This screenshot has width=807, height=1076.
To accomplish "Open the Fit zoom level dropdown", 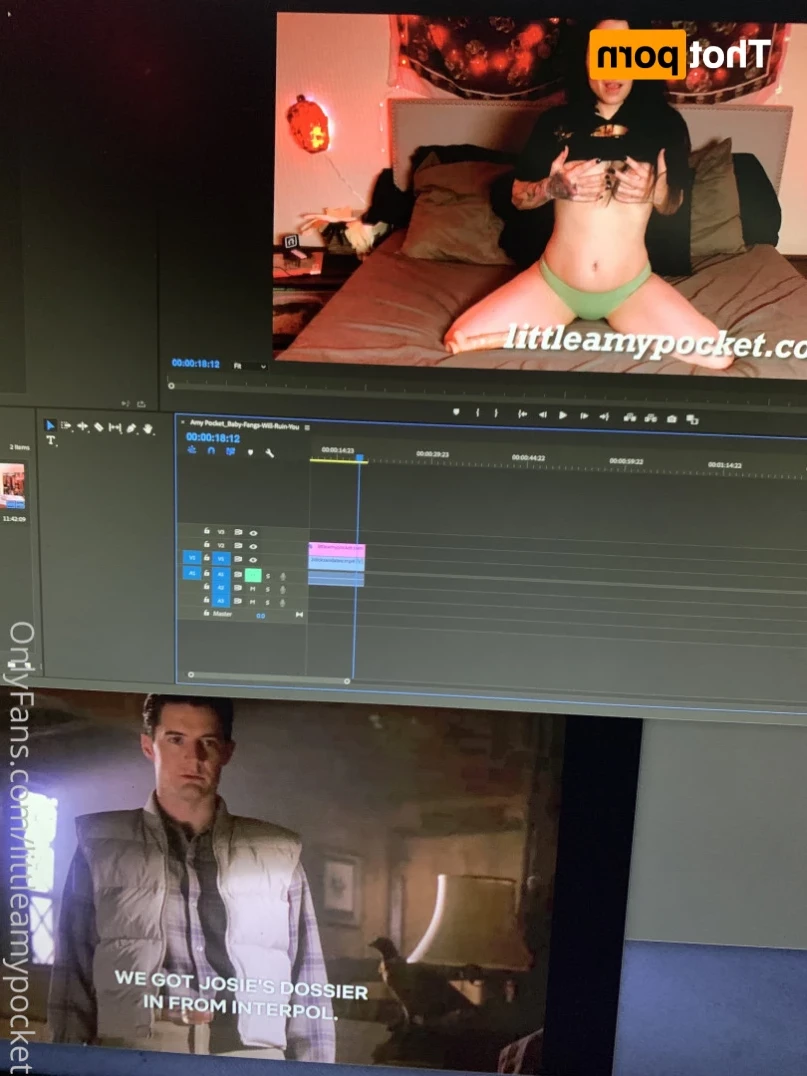I will (250, 366).
